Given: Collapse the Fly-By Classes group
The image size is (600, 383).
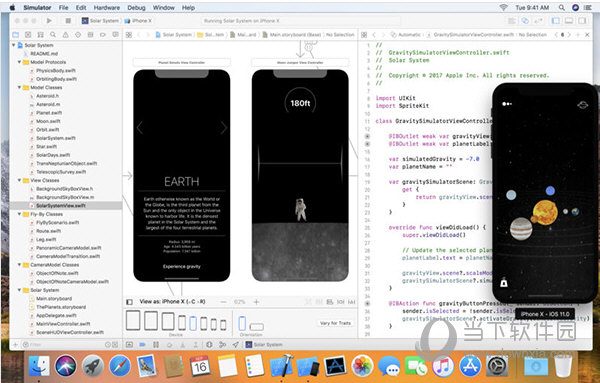Looking at the screenshot, I should pyautogui.click(x=20, y=214).
